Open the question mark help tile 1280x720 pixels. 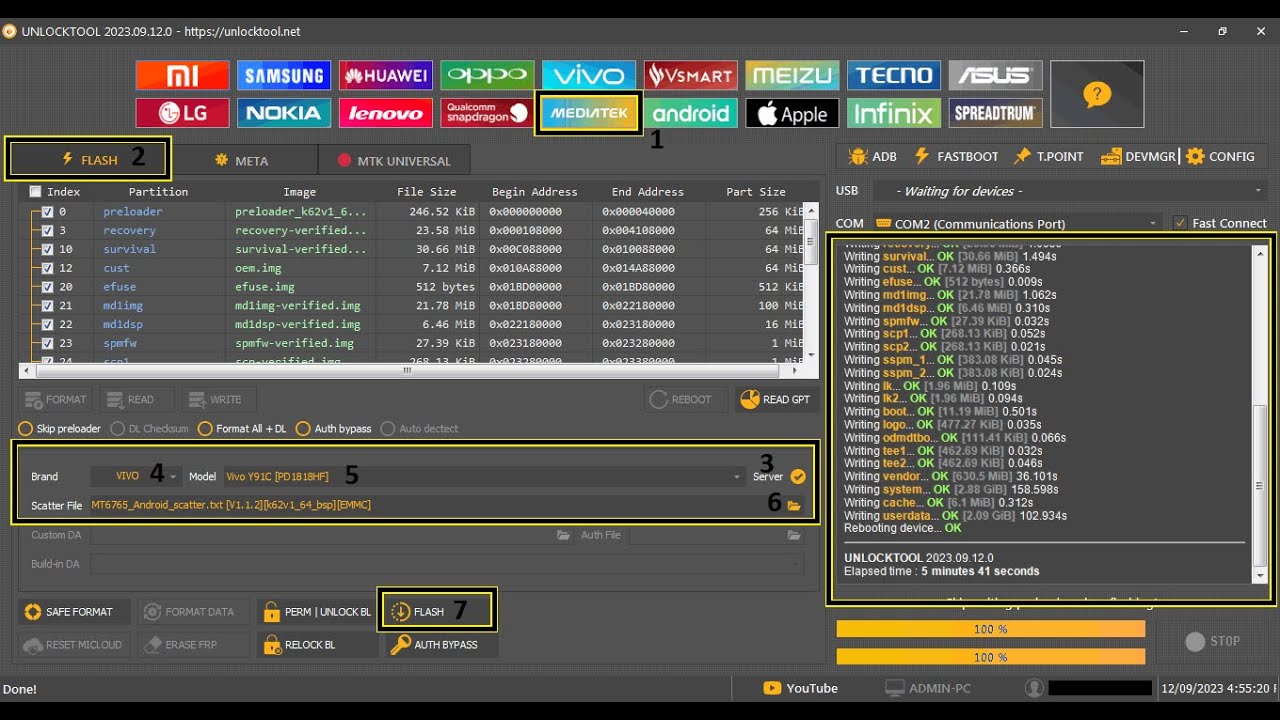pos(1097,95)
